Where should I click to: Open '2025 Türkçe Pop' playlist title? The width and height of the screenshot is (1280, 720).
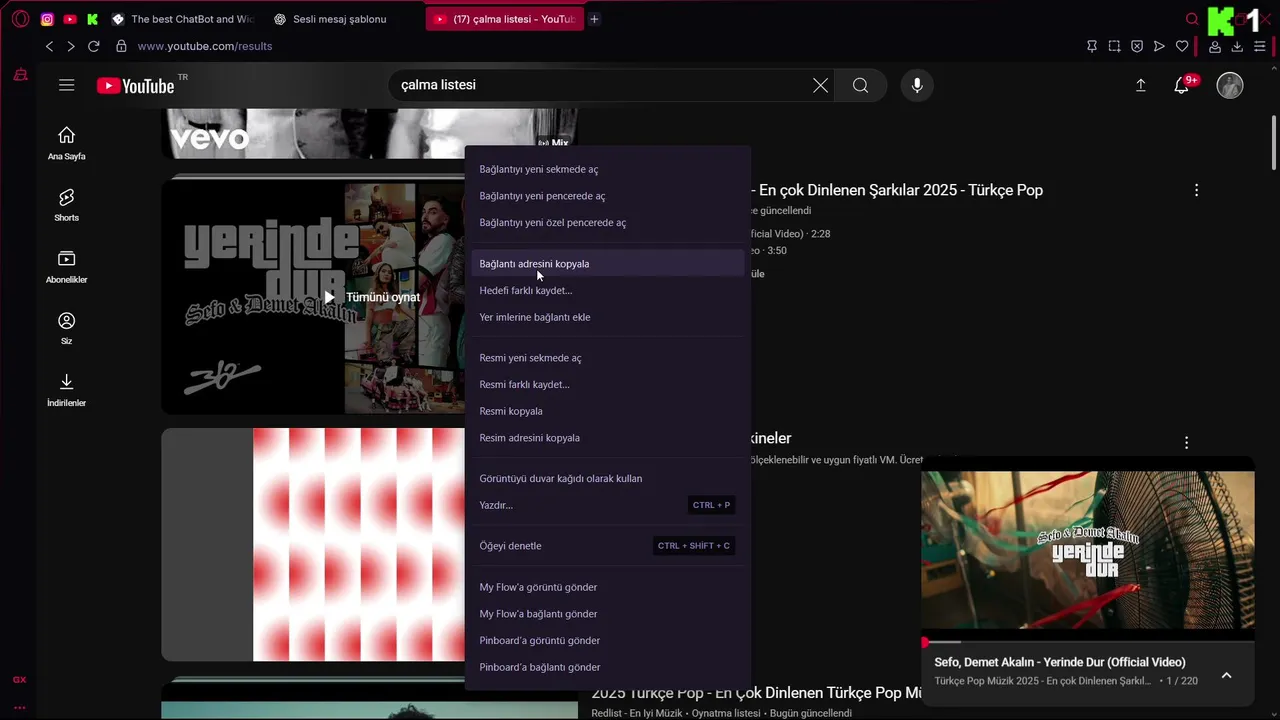(757, 692)
